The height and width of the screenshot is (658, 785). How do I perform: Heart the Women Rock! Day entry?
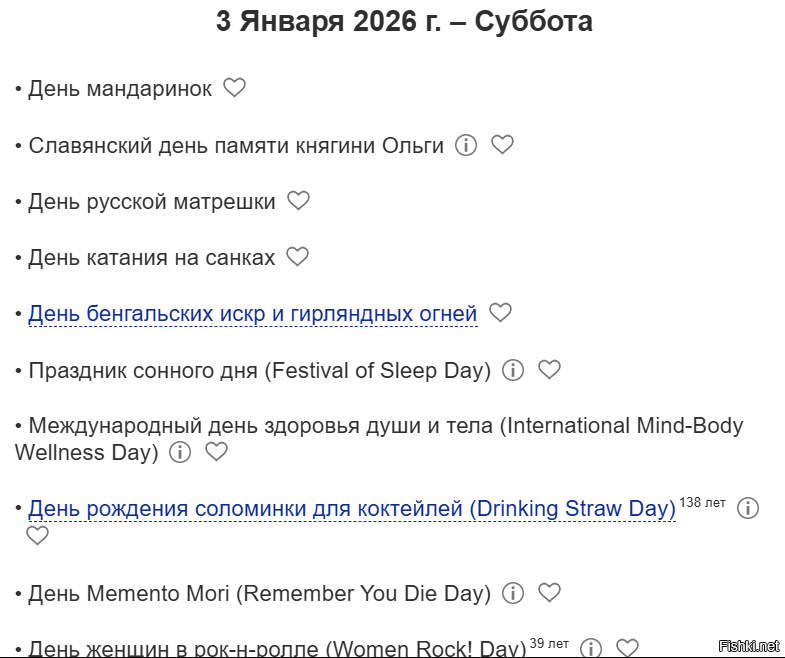[627, 648]
